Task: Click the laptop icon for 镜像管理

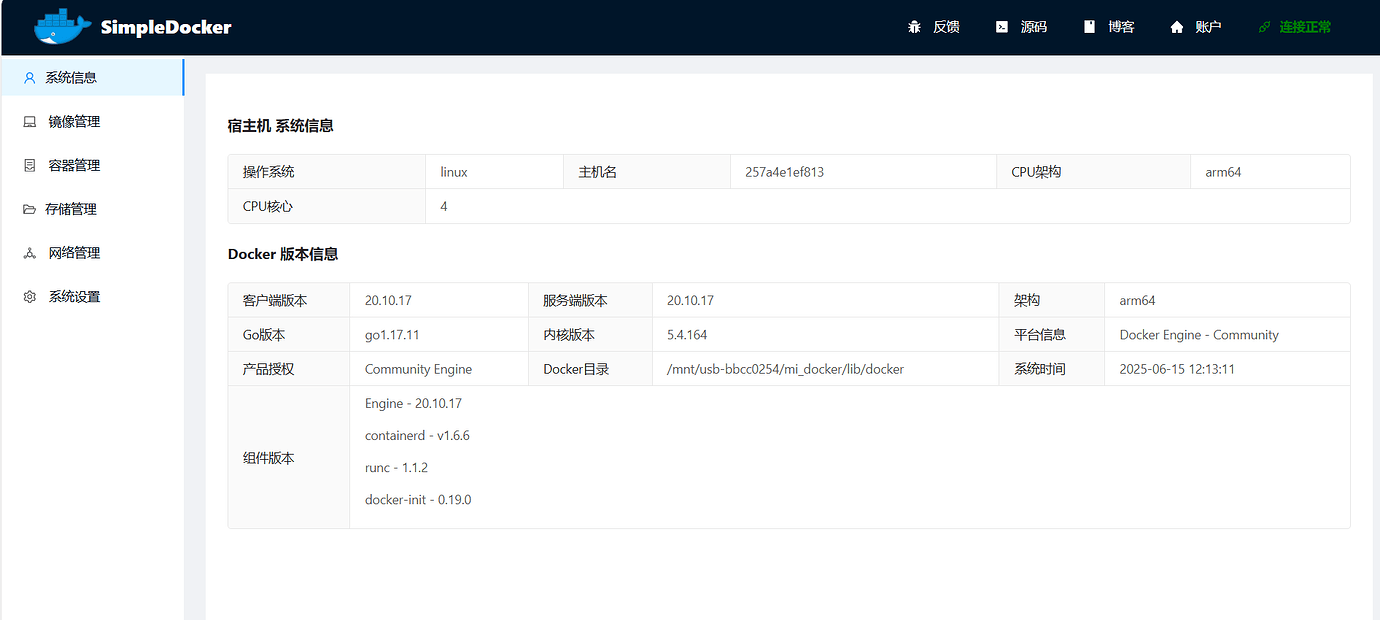Action: (30, 121)
